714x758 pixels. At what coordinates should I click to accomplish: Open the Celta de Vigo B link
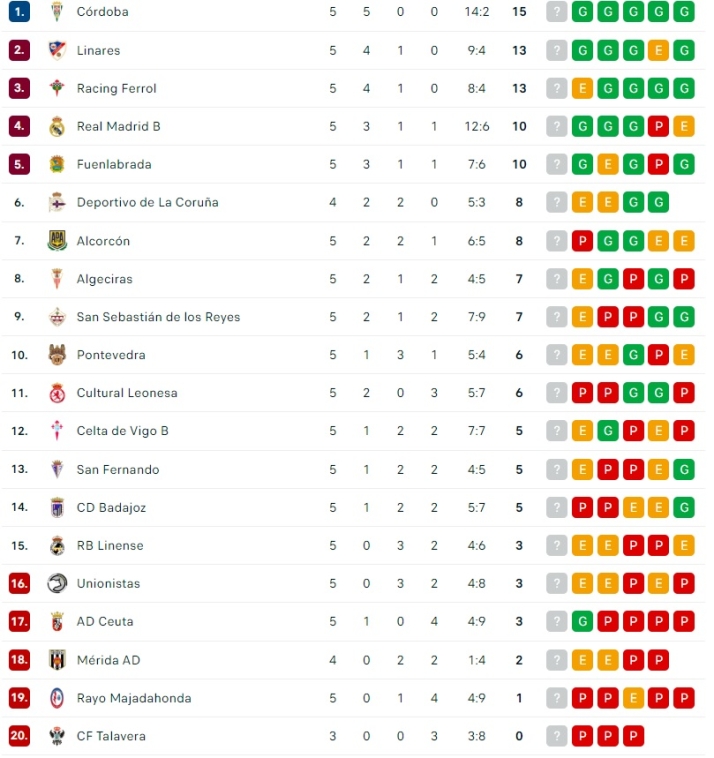tap(122, 431)
